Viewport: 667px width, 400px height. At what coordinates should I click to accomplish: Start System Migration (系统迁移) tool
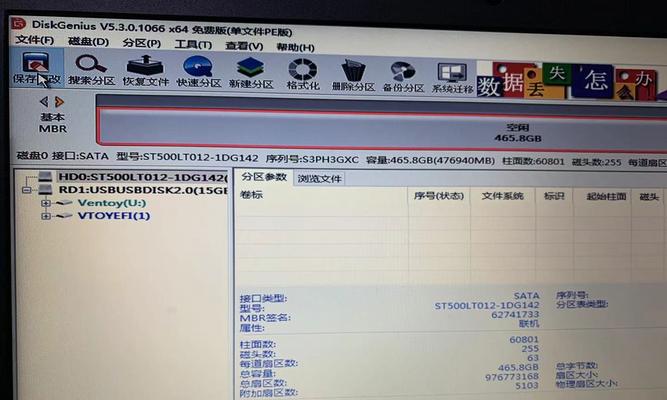(x=453, y=78)
